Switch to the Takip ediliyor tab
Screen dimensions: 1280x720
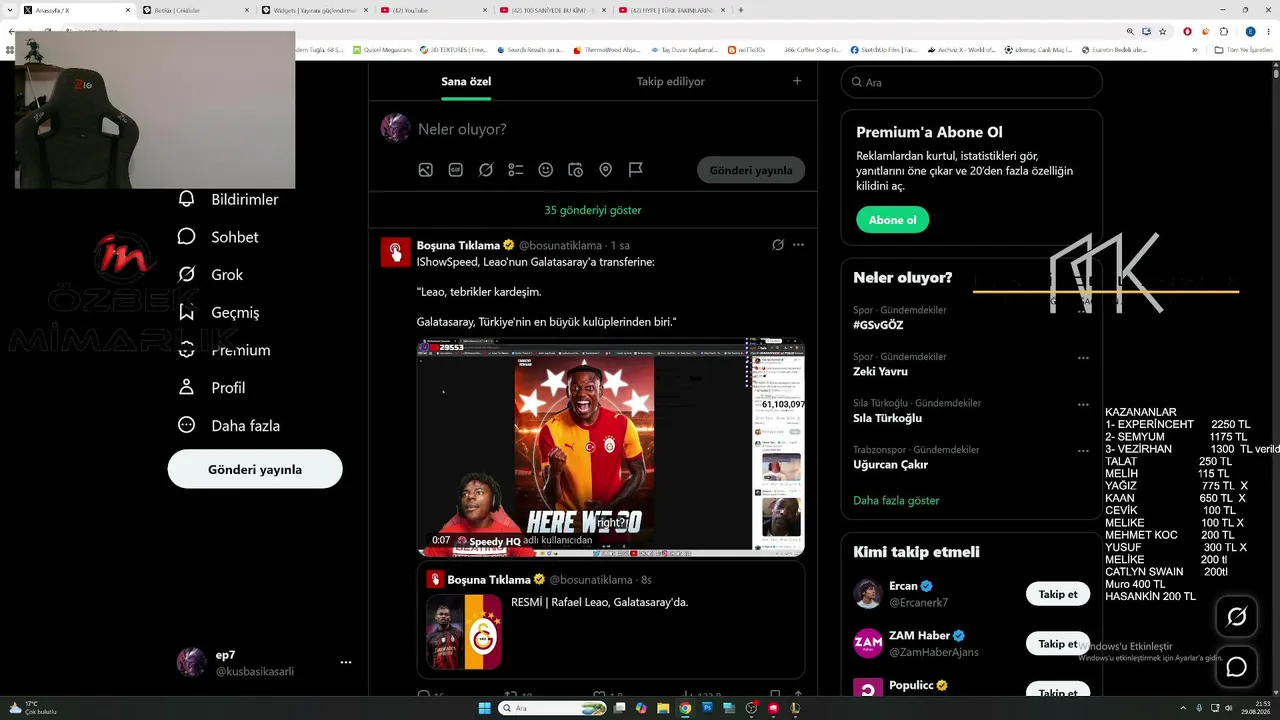click(671, 81)
